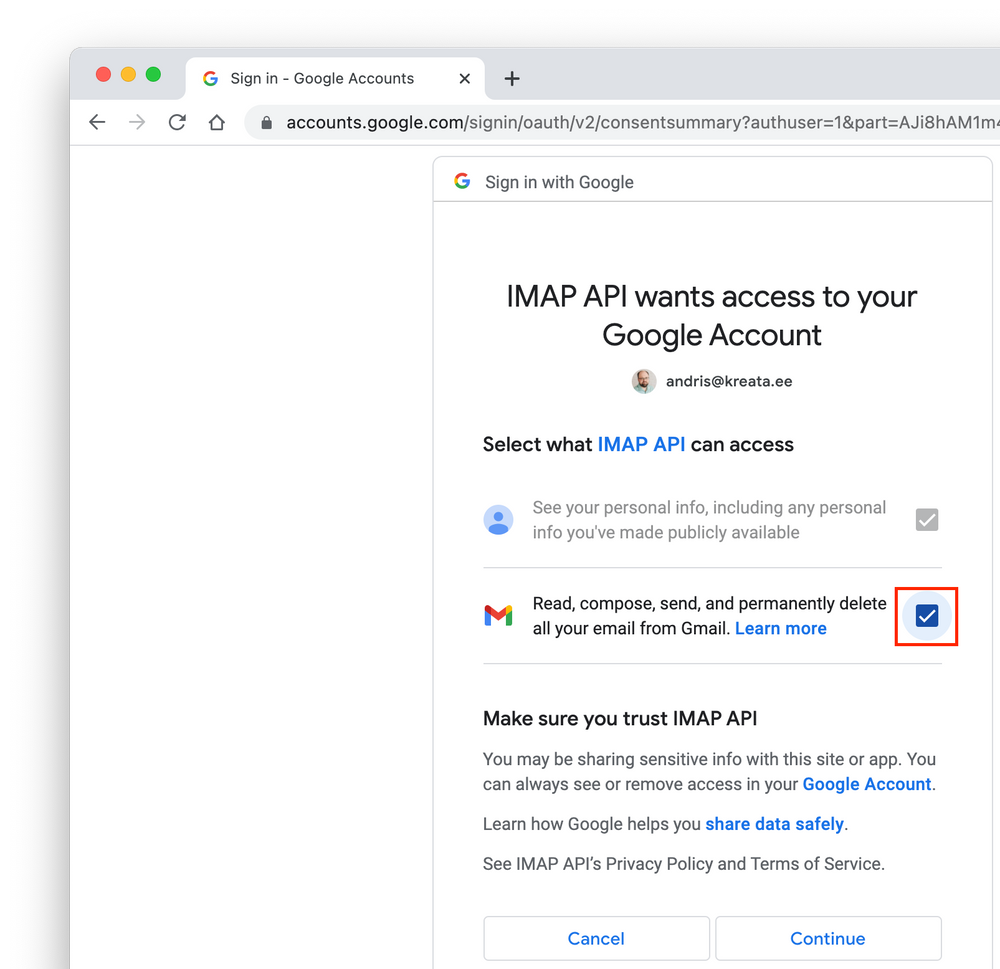Toggle the highlighted Gmail permission checkbox

pos(925,616)
